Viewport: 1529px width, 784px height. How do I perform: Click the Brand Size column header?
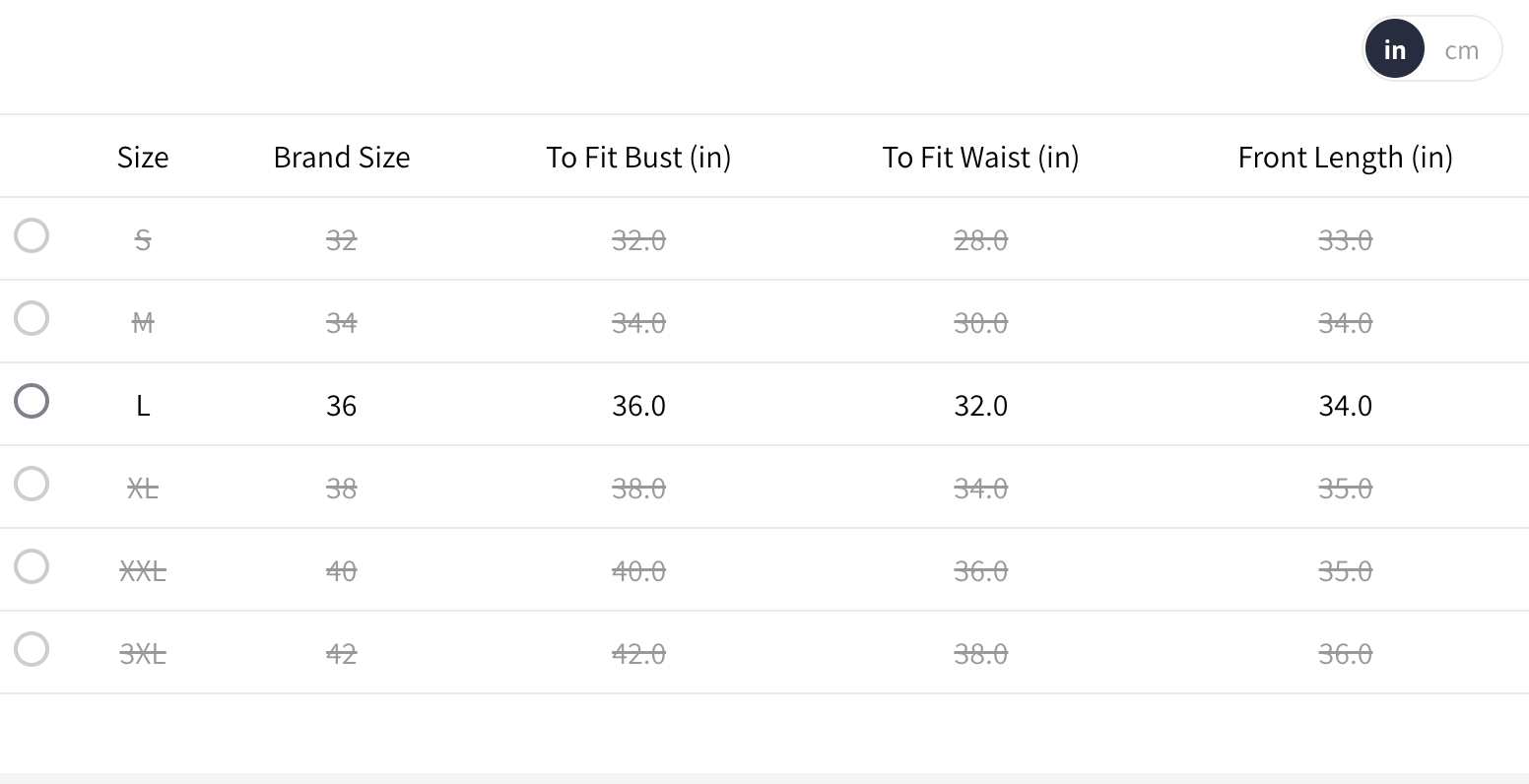pos(342,158)
